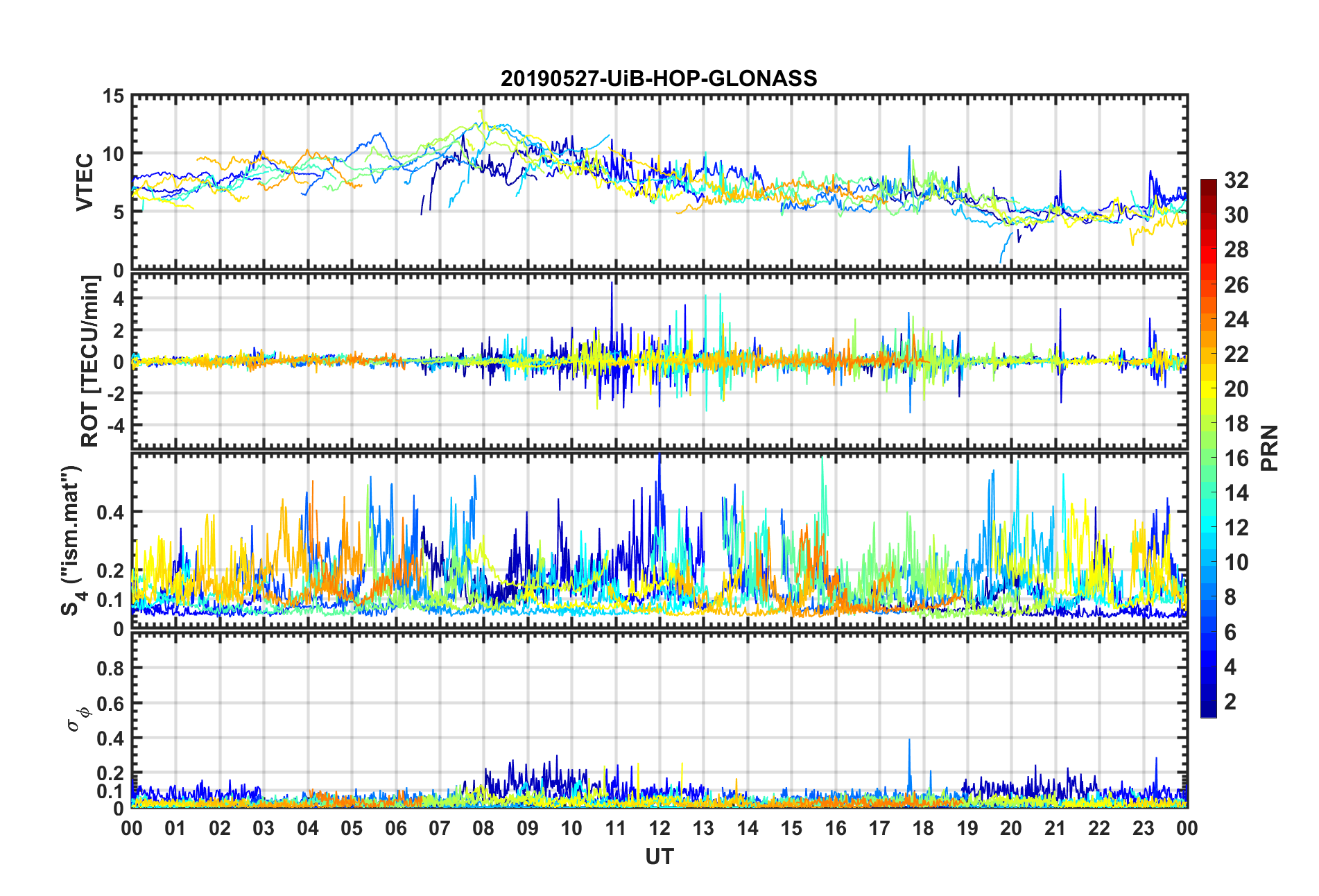The height and width of the screenshot is (896, 1319).
Task: Click the S4 ("ism.mat") y-axis label
Action: pos(71,541)
